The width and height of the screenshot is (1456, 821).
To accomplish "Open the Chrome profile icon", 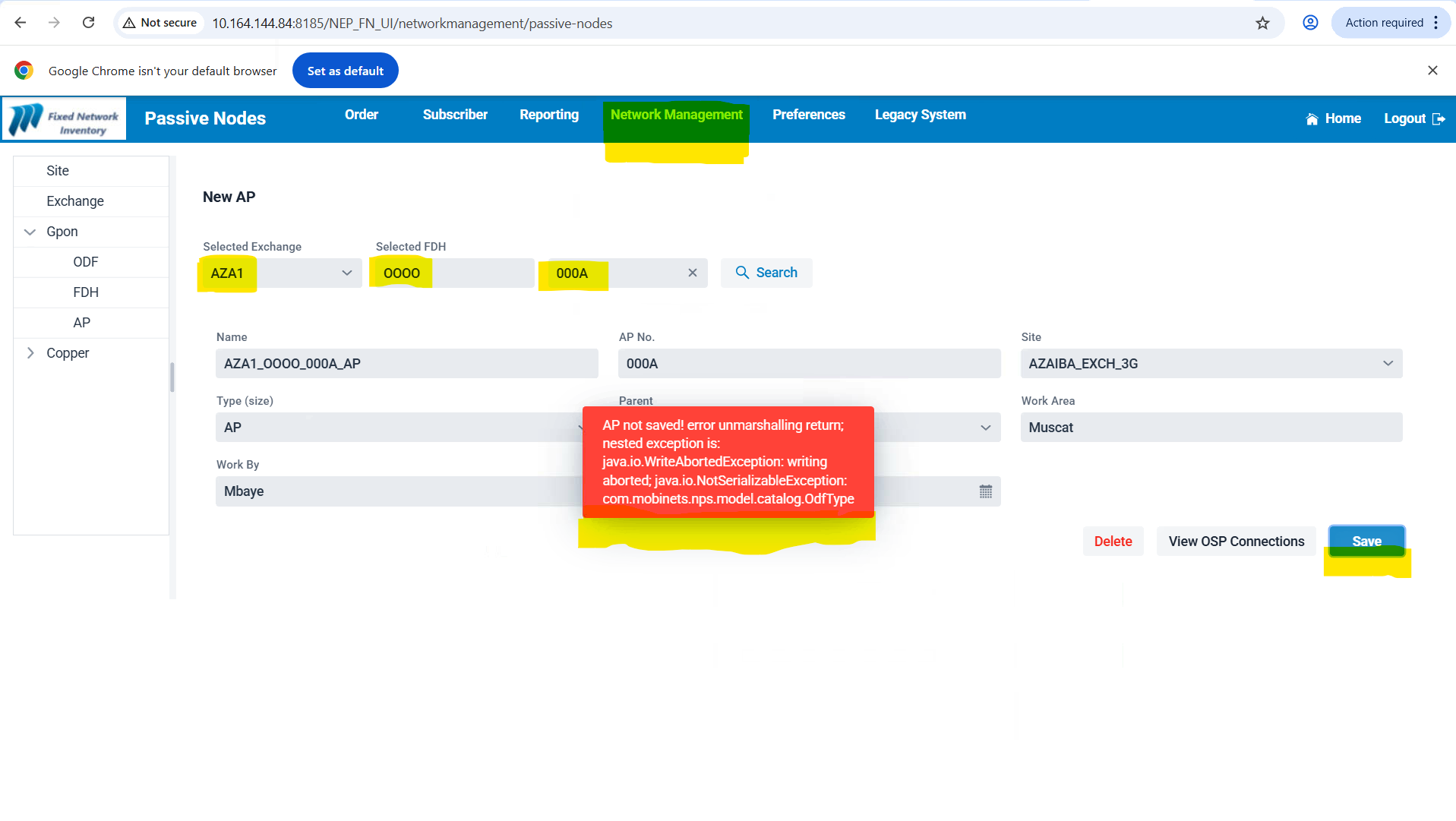I will [1310, 23].
